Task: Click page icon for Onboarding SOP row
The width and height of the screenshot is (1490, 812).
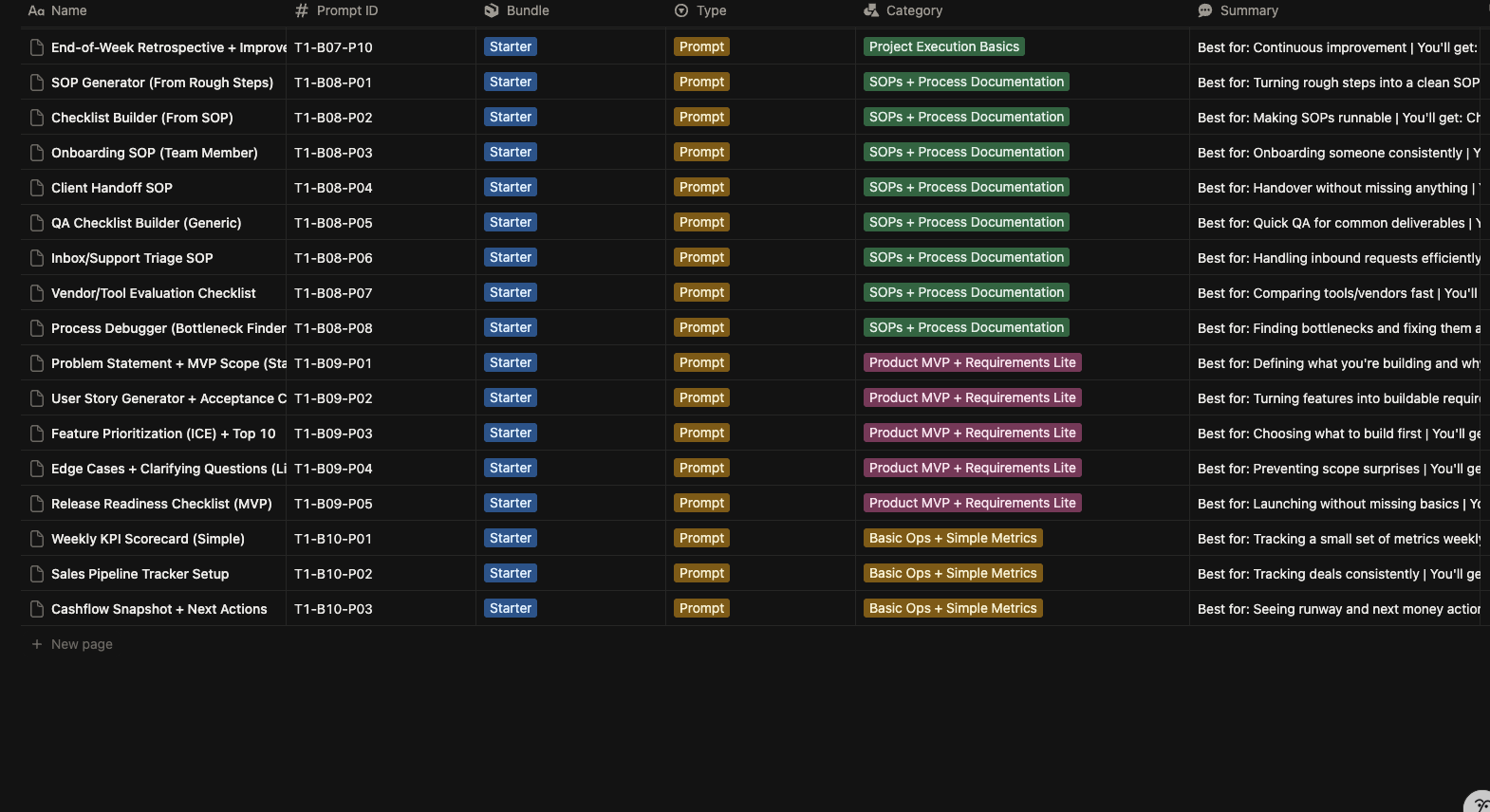Action: pyautogui.click(x=37, y=153)
